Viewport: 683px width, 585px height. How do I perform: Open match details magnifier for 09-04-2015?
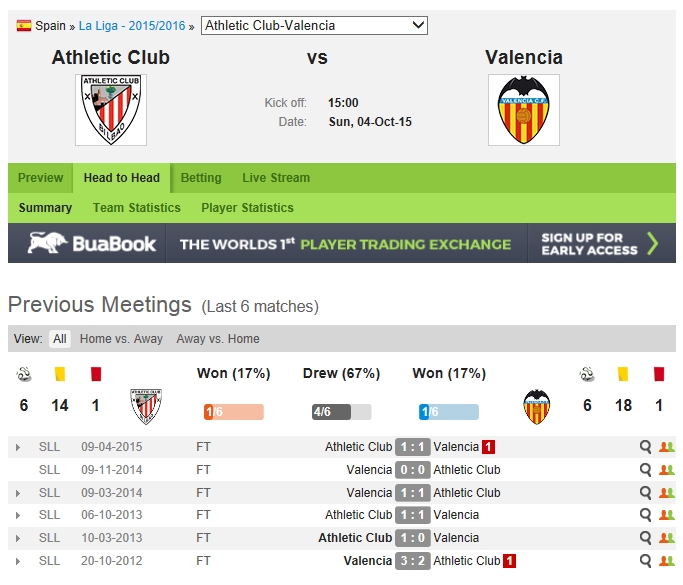(646, 447)
